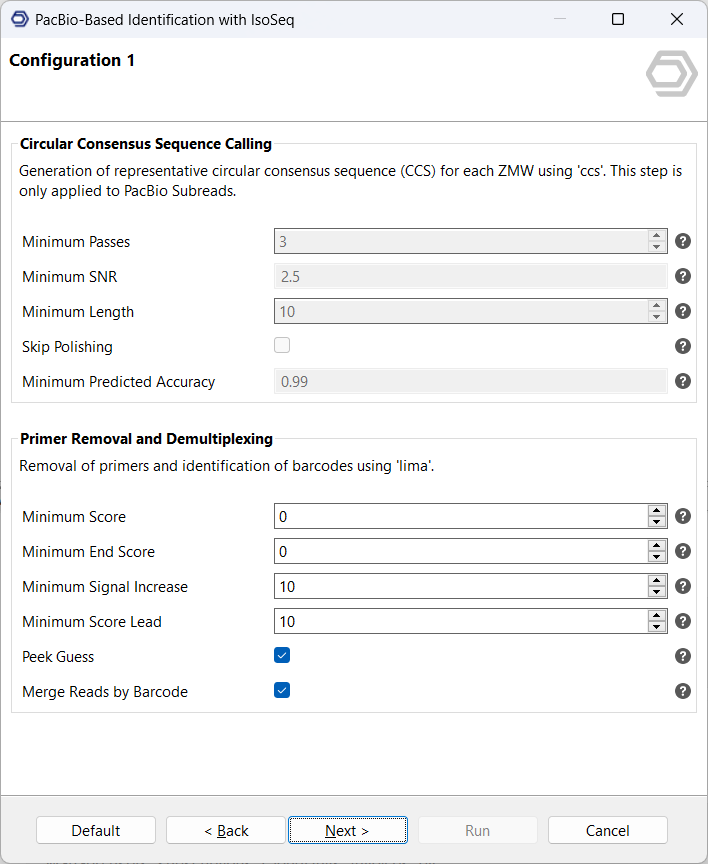This screenshot has width=708, height=864.
Task: Show help for Minimum Signal Increase
Action: [x=683, y=586]
